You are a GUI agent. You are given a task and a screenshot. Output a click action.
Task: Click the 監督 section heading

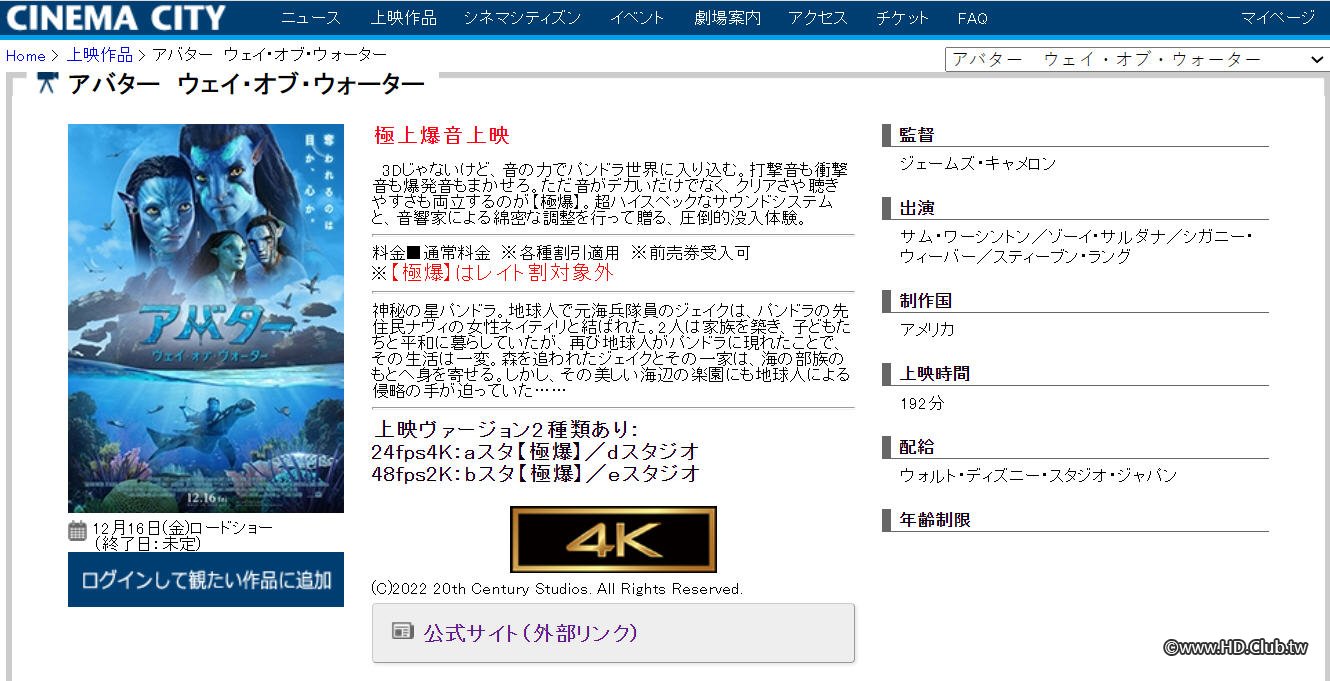[916, 135]
